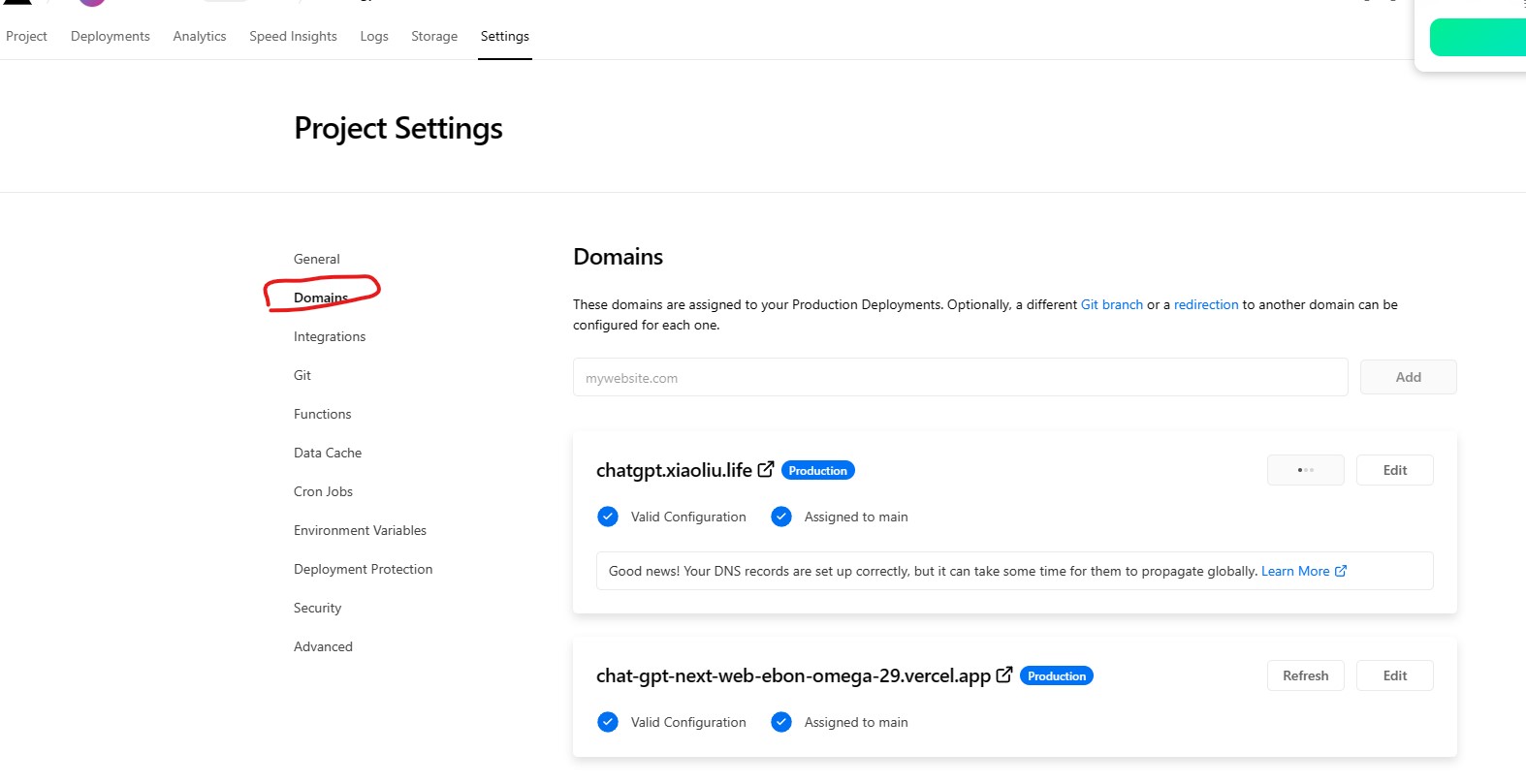Open external link icon beside chatgpt.xiaoliu.life
This screenshot has width=1526, height=784.
point(766,469)
